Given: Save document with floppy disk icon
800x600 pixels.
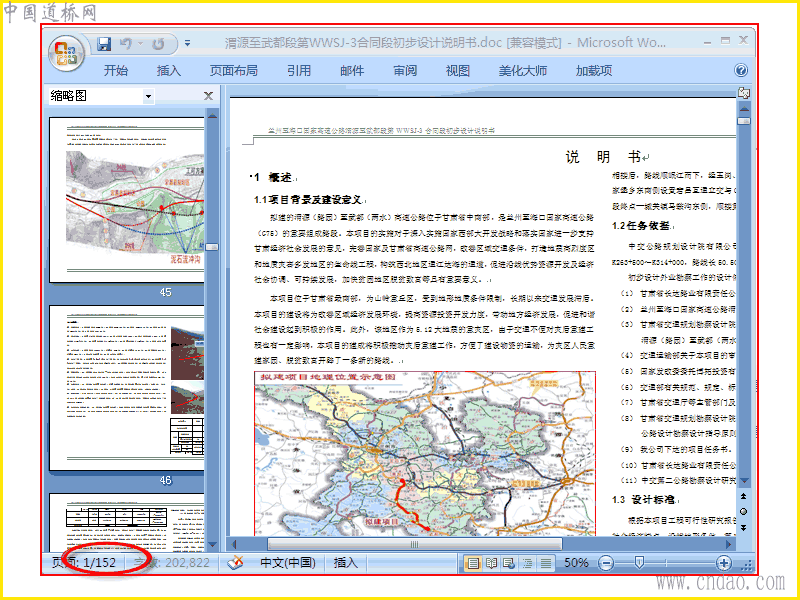Looking at the screenshot, I should pyautogui.click(x=104, y=44).
